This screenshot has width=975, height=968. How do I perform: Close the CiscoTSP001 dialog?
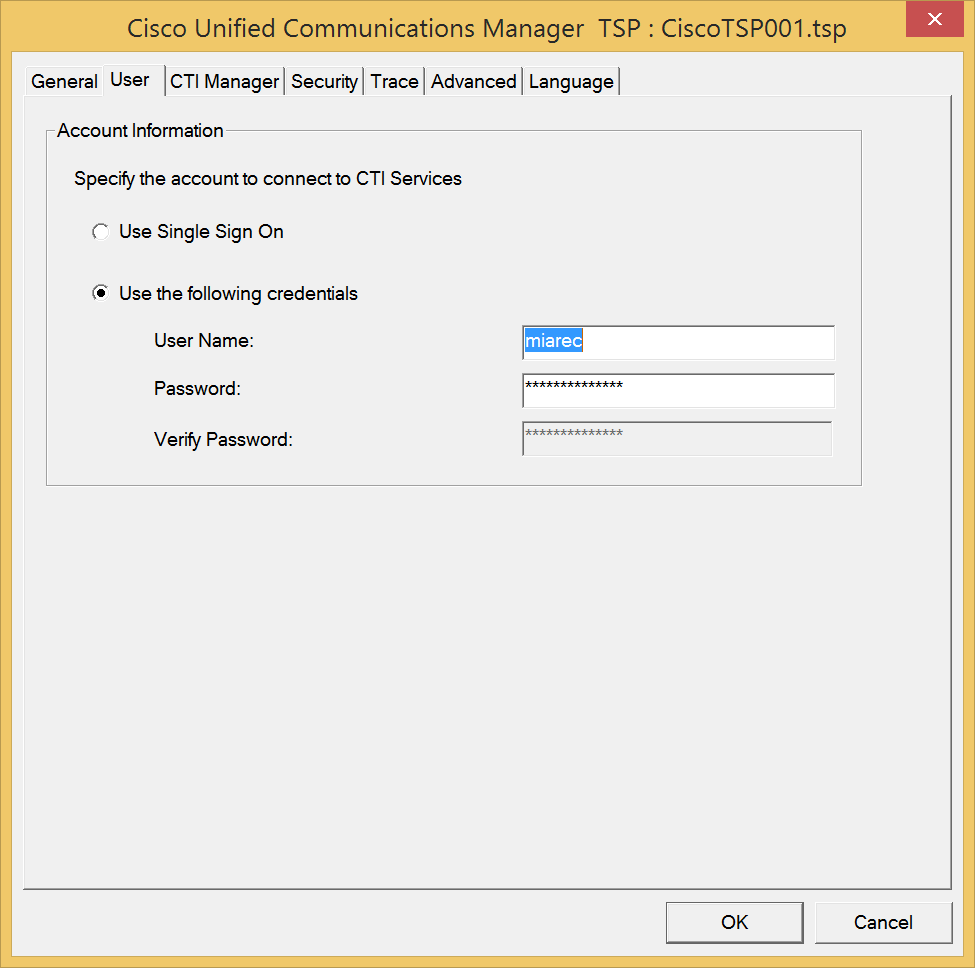click(x=934, y=19)
